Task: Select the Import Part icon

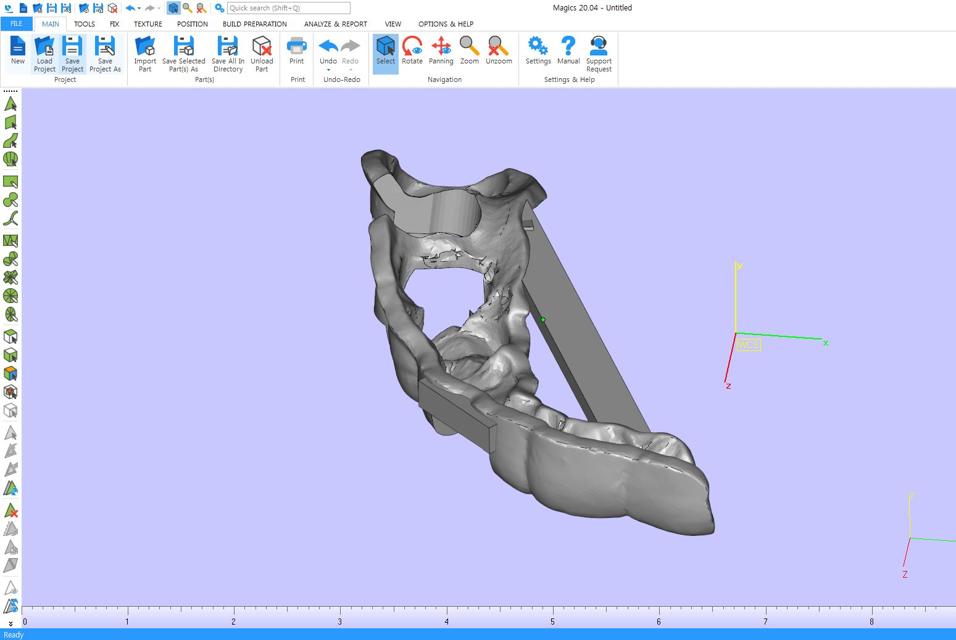Action: [x=145, y=50]
